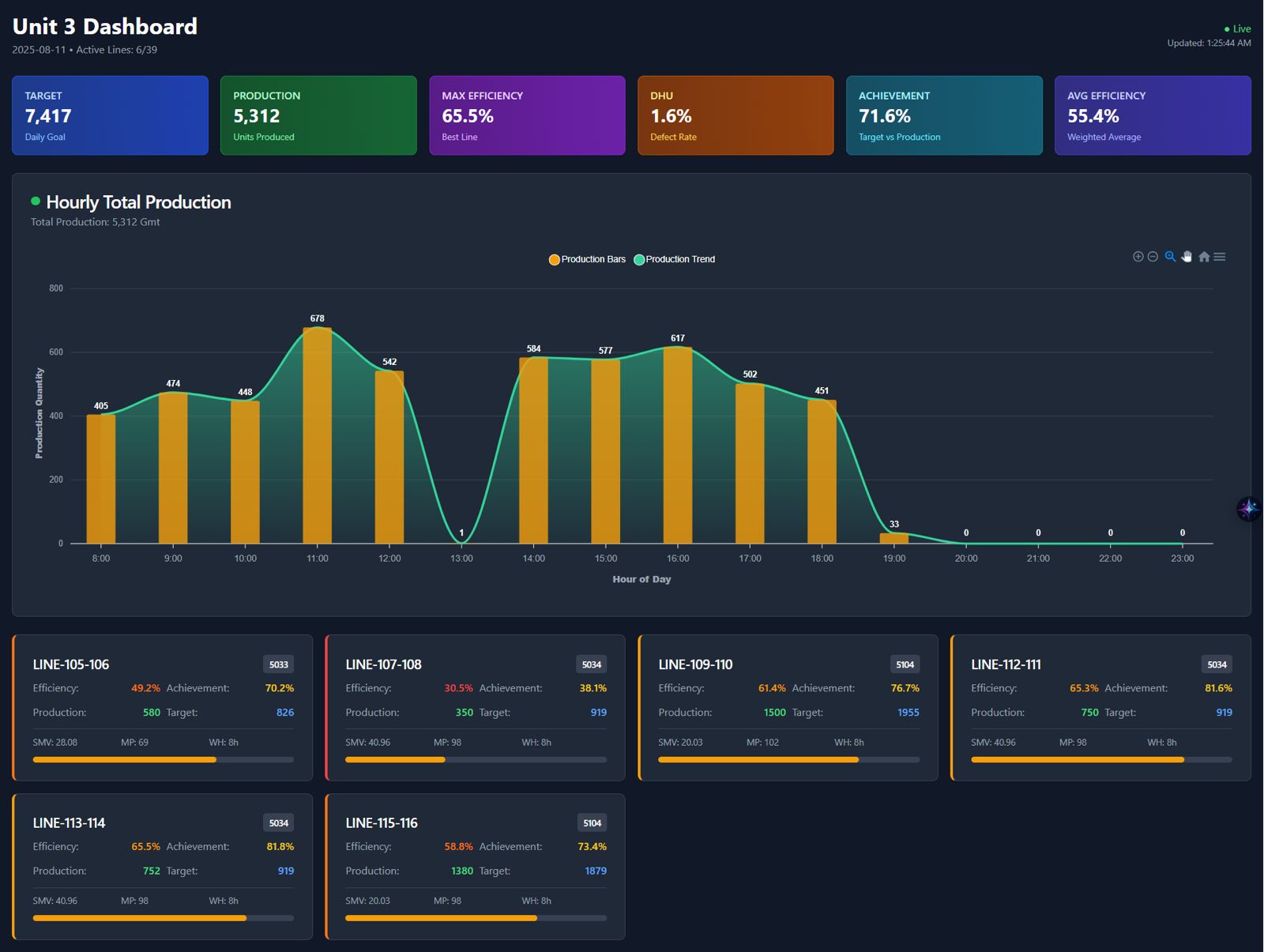Click the DHU 1.6% defect rate card
The image size is (1264, 952).
pos(735,115)
